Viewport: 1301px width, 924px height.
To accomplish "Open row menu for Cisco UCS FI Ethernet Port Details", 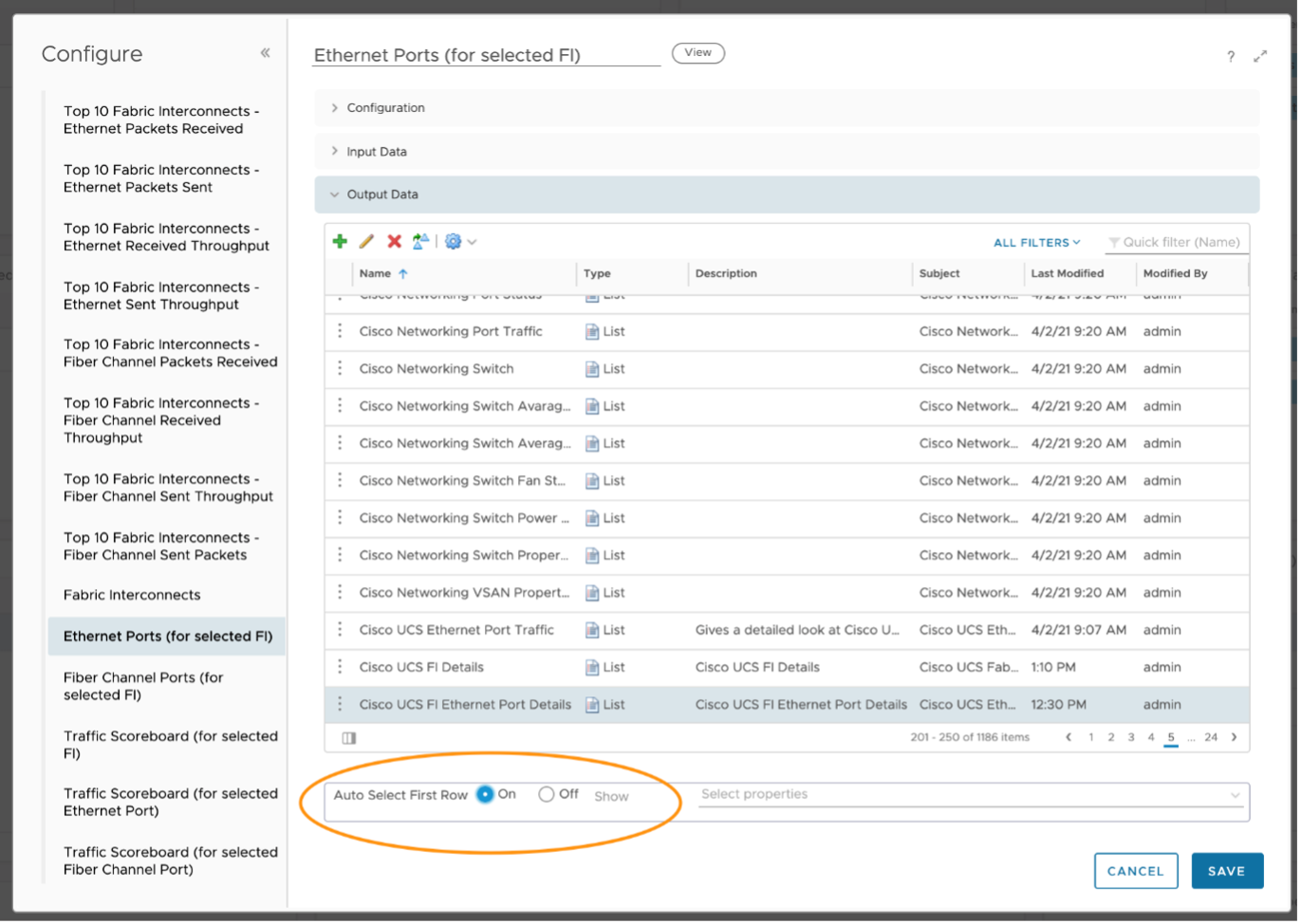I will 340,704.
